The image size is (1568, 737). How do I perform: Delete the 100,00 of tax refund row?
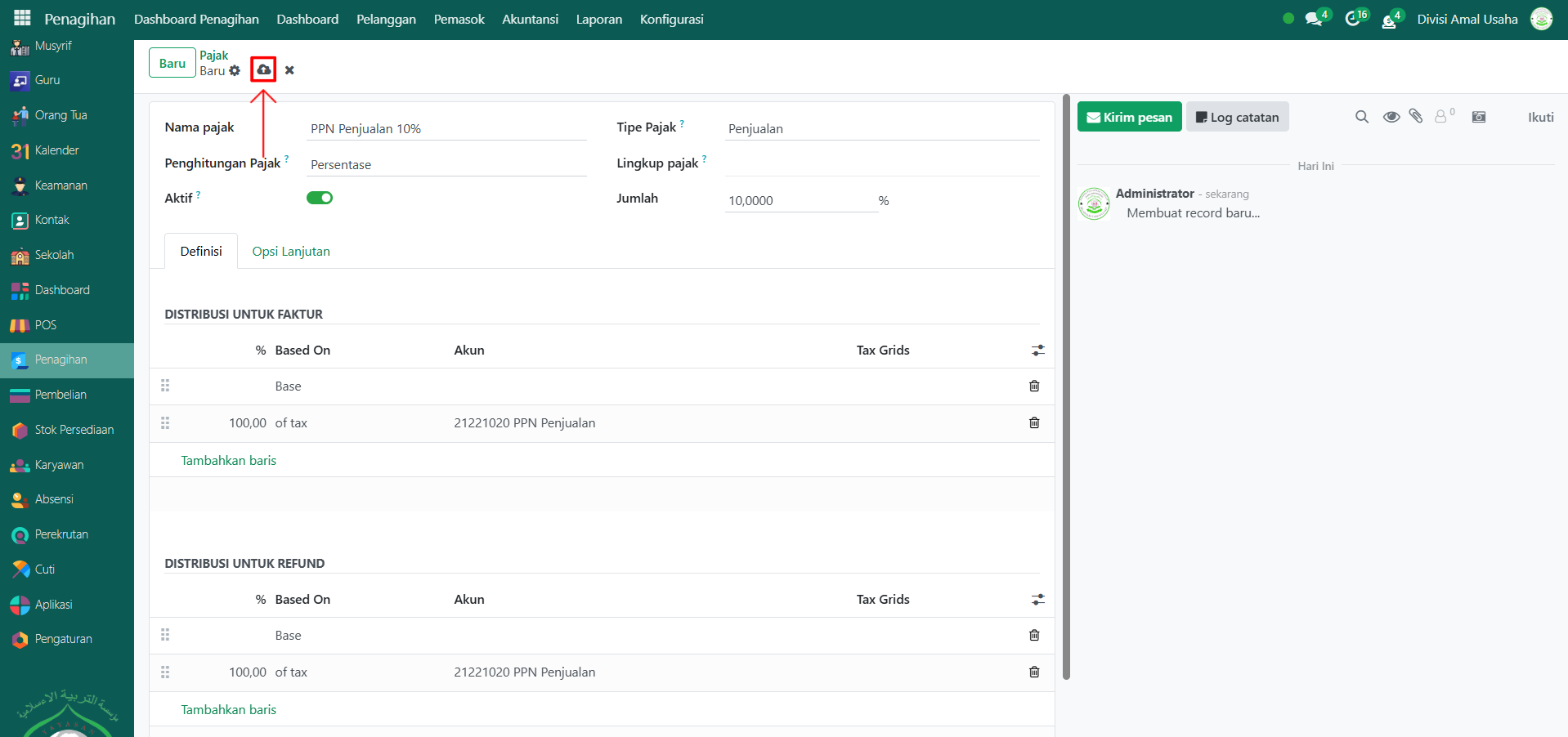pos(1034,672)
